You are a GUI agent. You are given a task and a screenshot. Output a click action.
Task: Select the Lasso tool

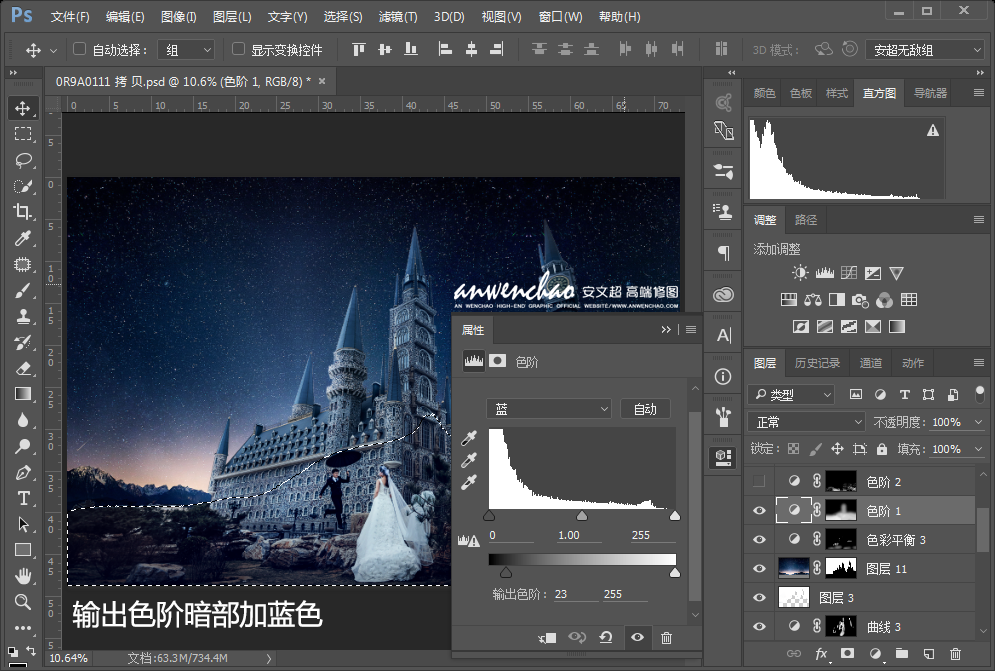23,159
